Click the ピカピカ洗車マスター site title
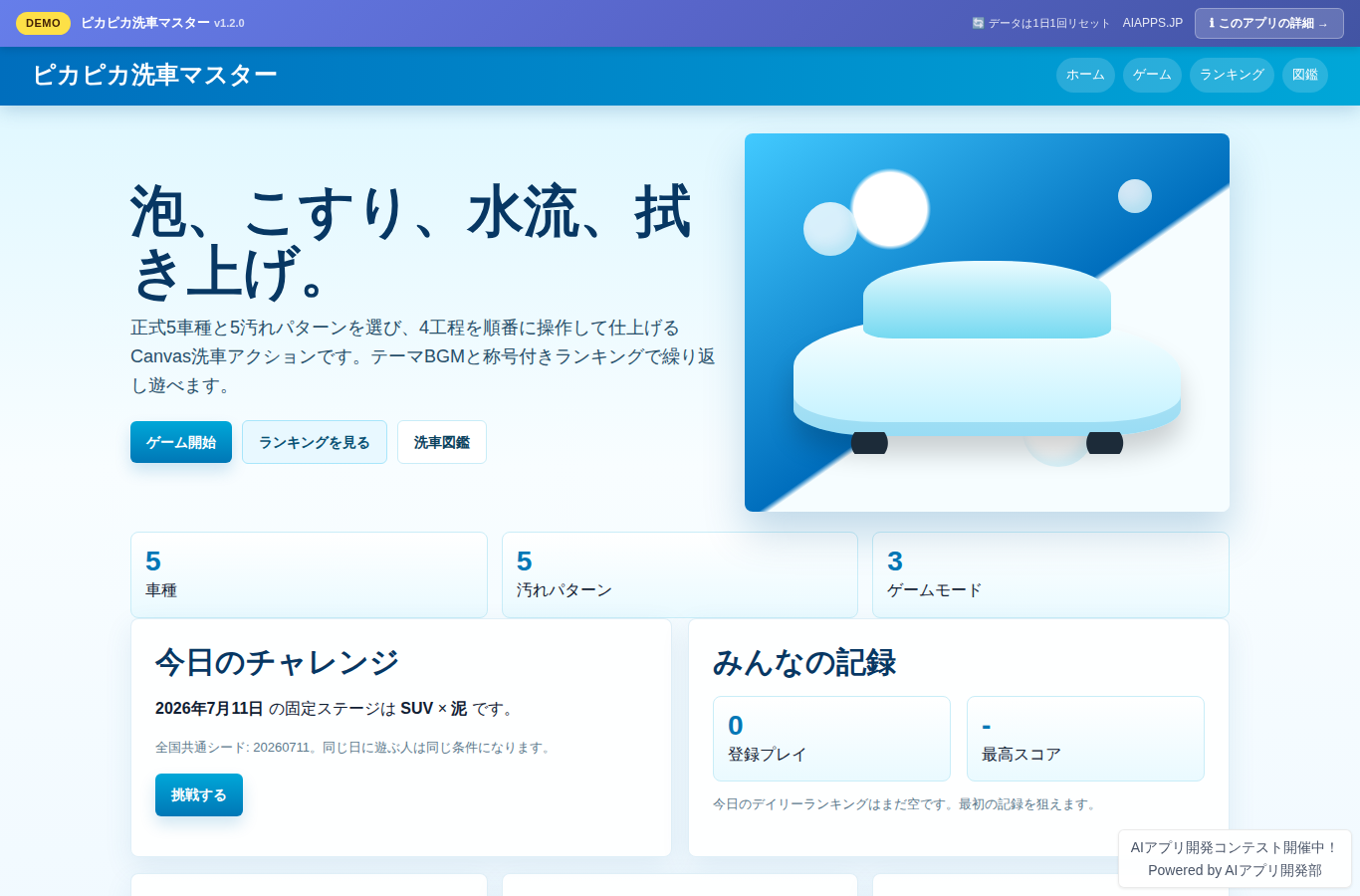This screenshot has height=896, width=1360. click(154, 75)
